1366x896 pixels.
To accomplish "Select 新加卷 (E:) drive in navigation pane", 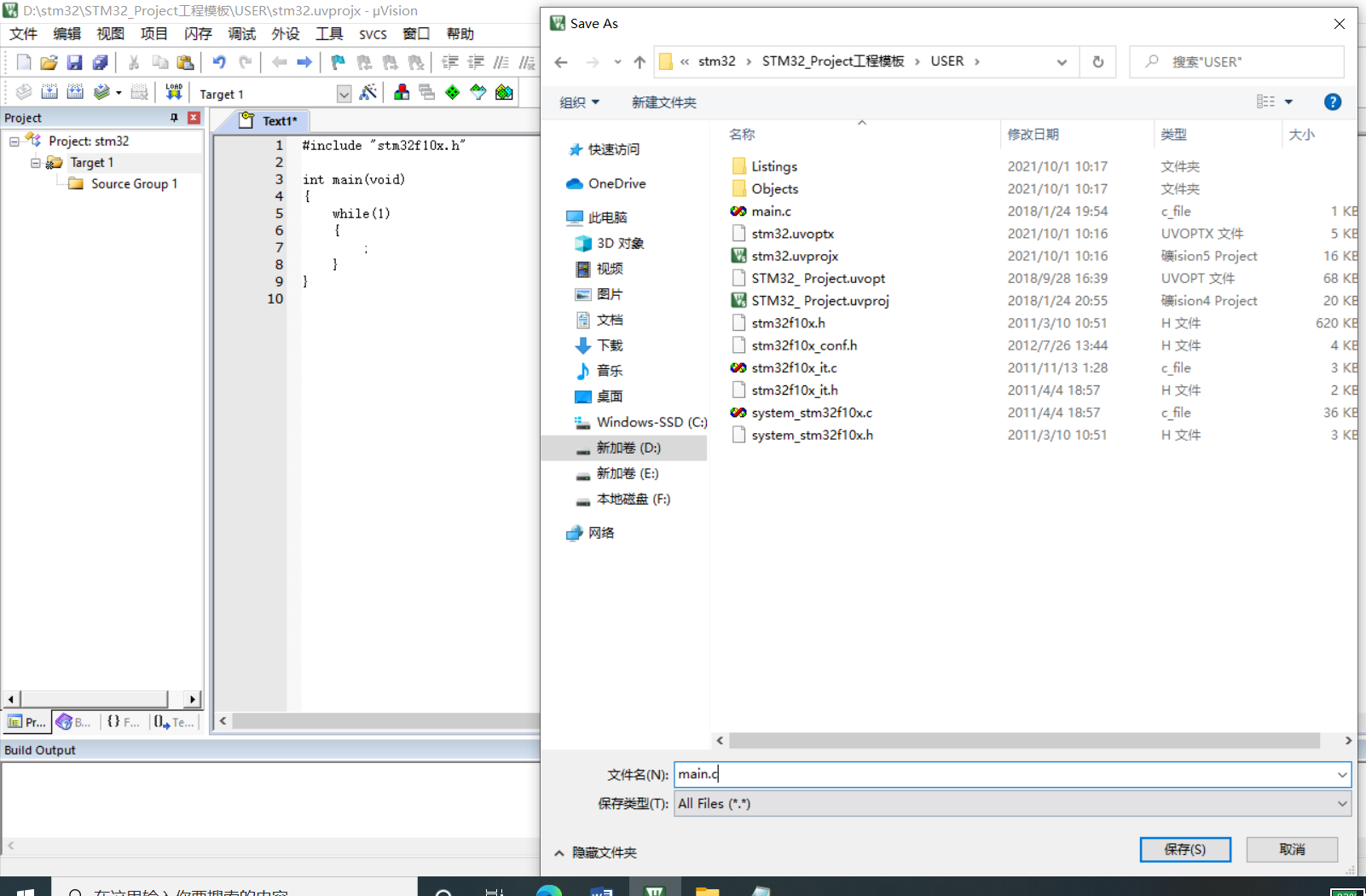I will tap(627, 473).
